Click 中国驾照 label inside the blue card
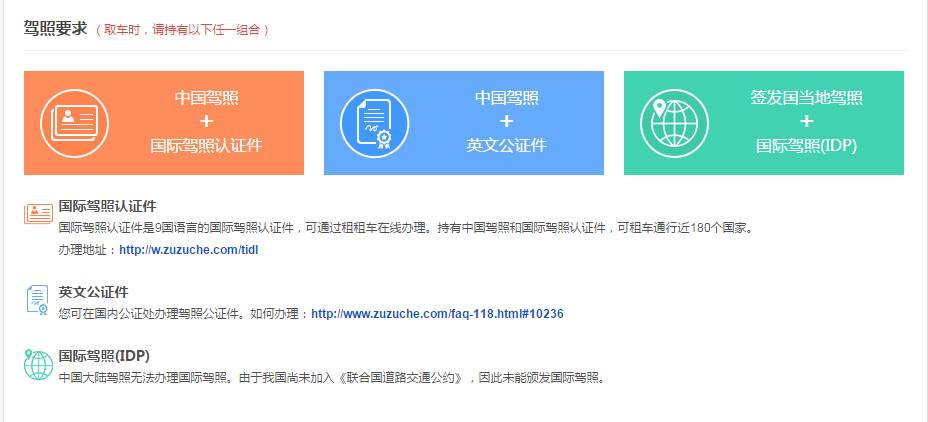 coord(507,98)
